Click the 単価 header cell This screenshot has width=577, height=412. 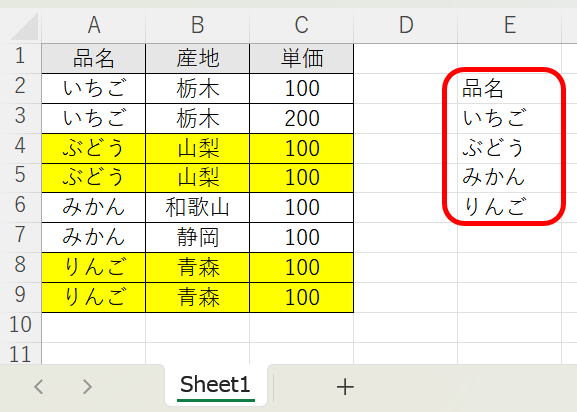pyautogui.click(x=301, y=58)
